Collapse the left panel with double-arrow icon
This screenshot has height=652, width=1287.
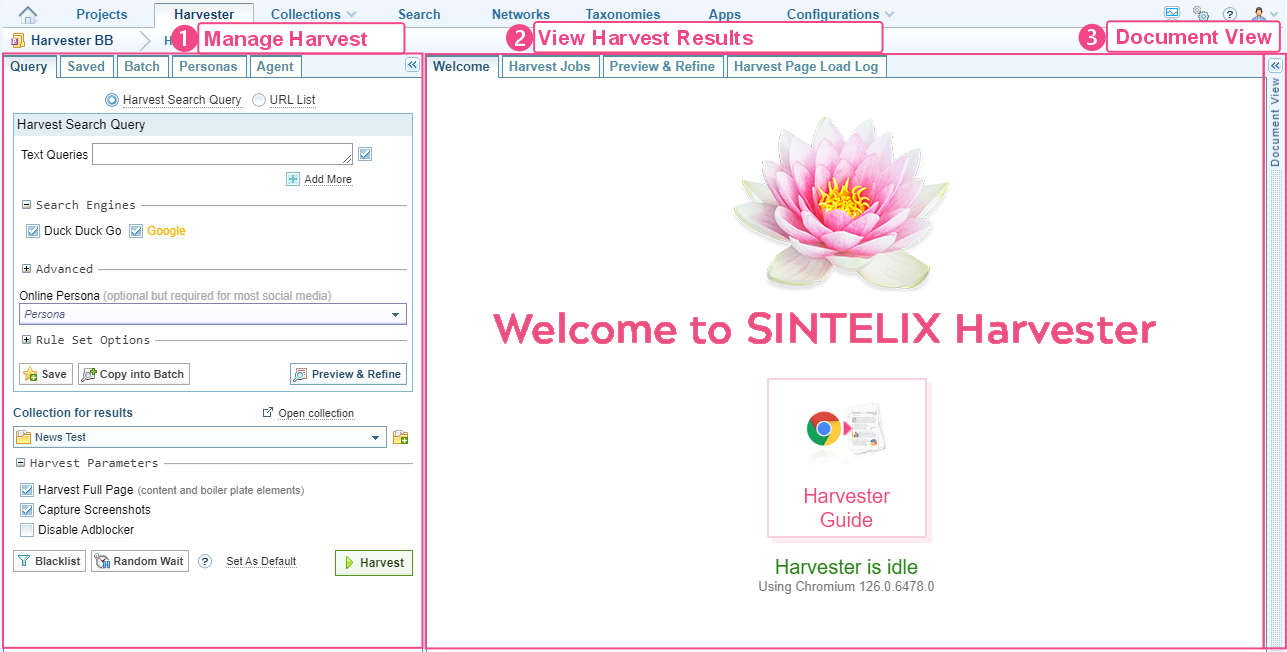[411, 65]
